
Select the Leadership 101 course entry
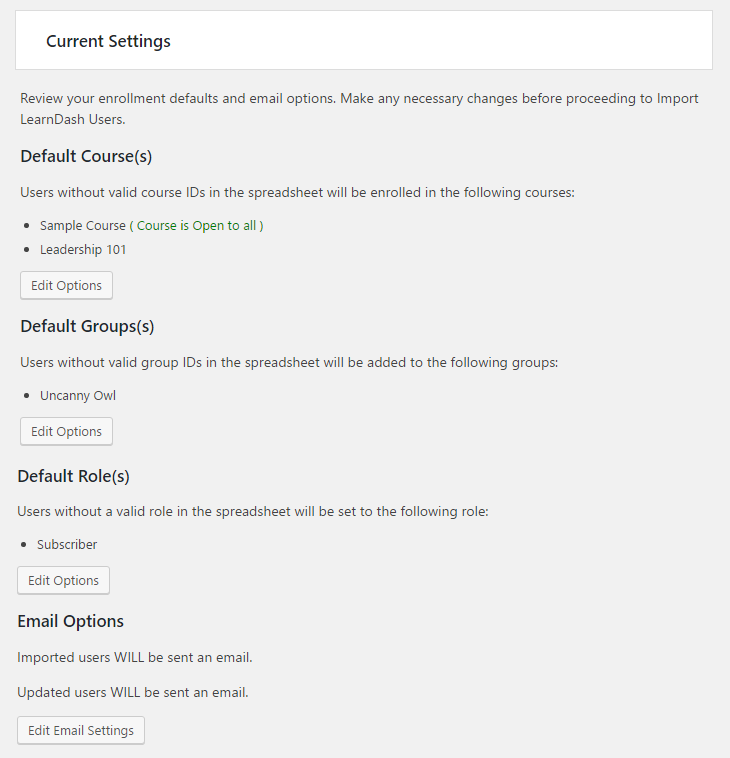coord(83,249)
